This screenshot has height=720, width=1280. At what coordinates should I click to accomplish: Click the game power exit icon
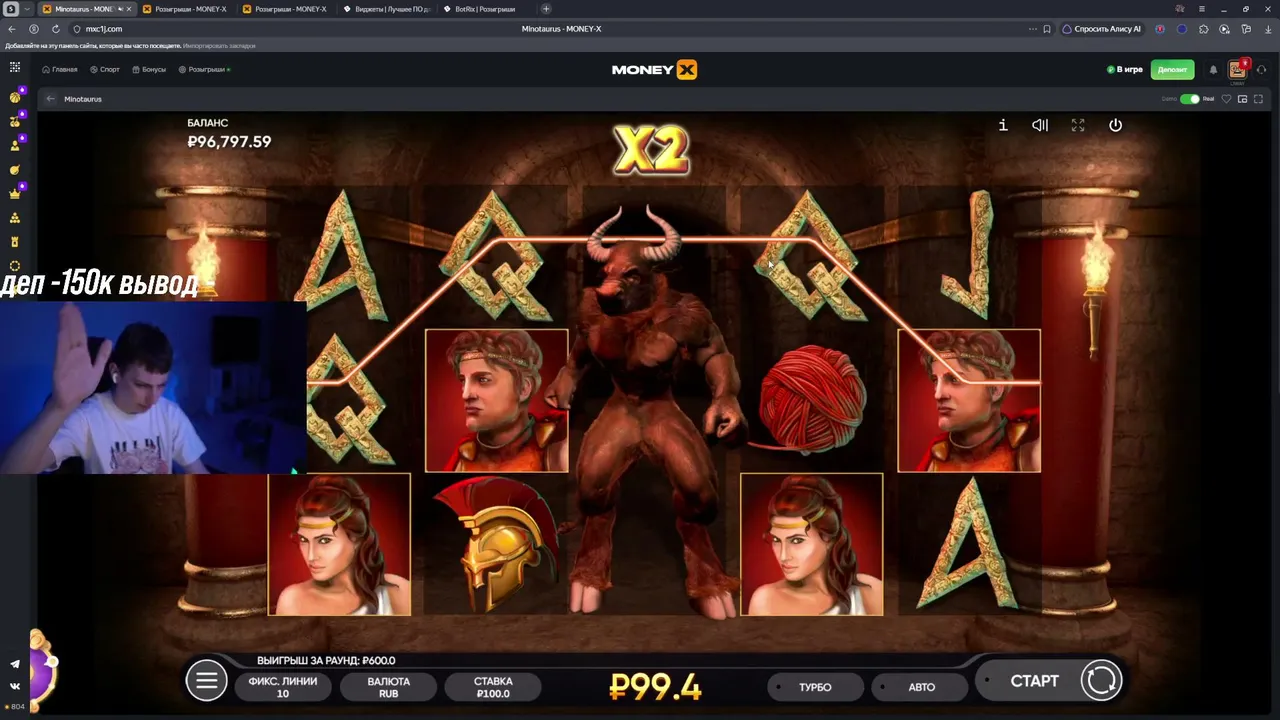1115,125
